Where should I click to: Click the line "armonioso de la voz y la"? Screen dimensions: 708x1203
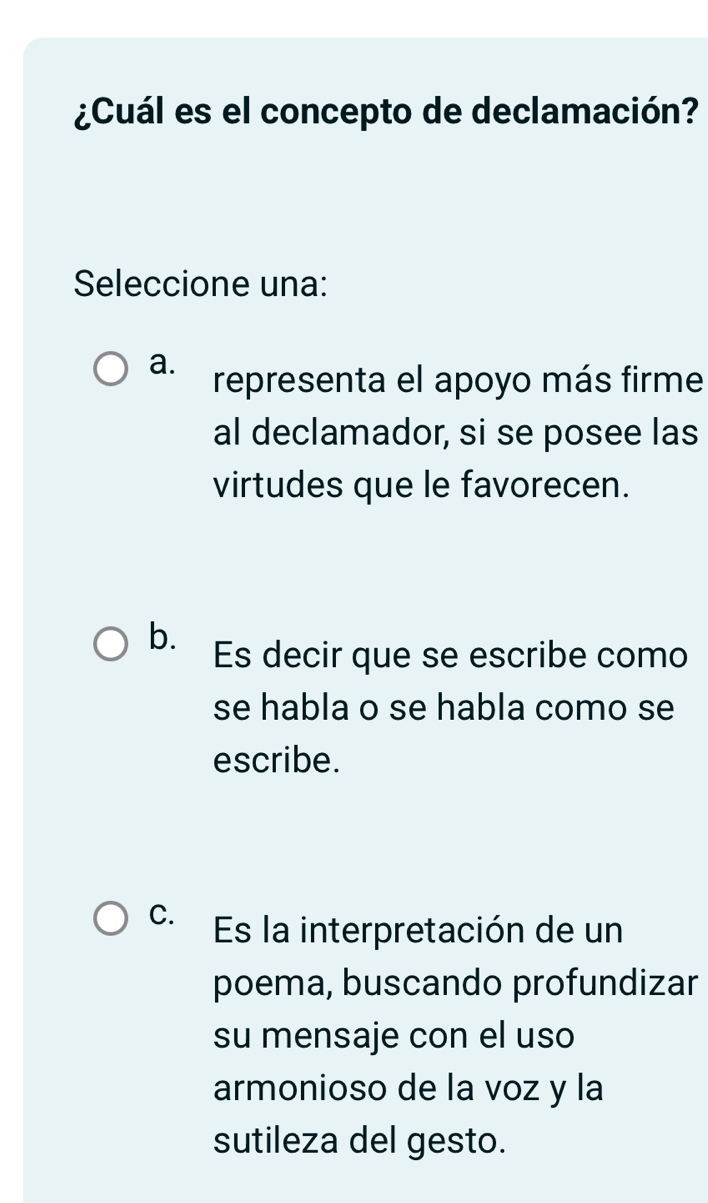pyautogui.click(x=408, y=1088)
